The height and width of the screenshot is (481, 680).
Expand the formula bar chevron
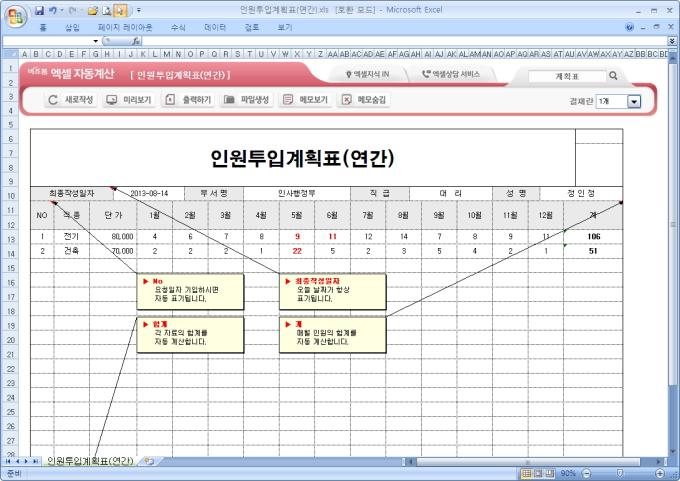tap(672, 41)
